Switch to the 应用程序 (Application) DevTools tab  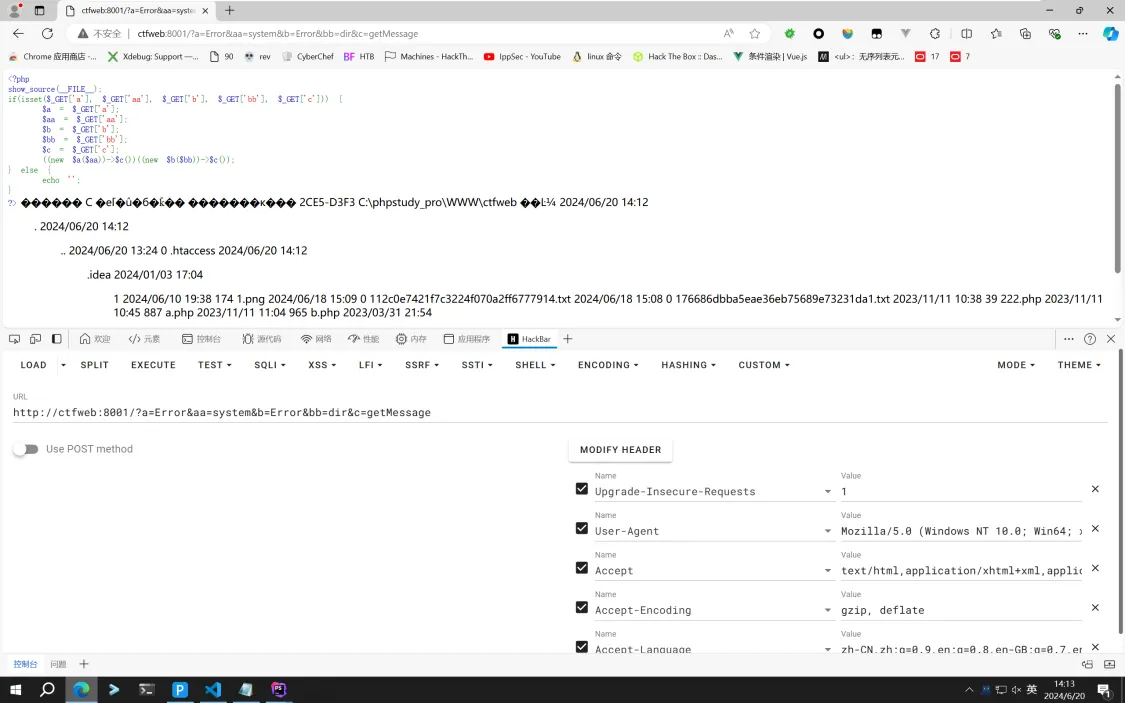[467, 339]
